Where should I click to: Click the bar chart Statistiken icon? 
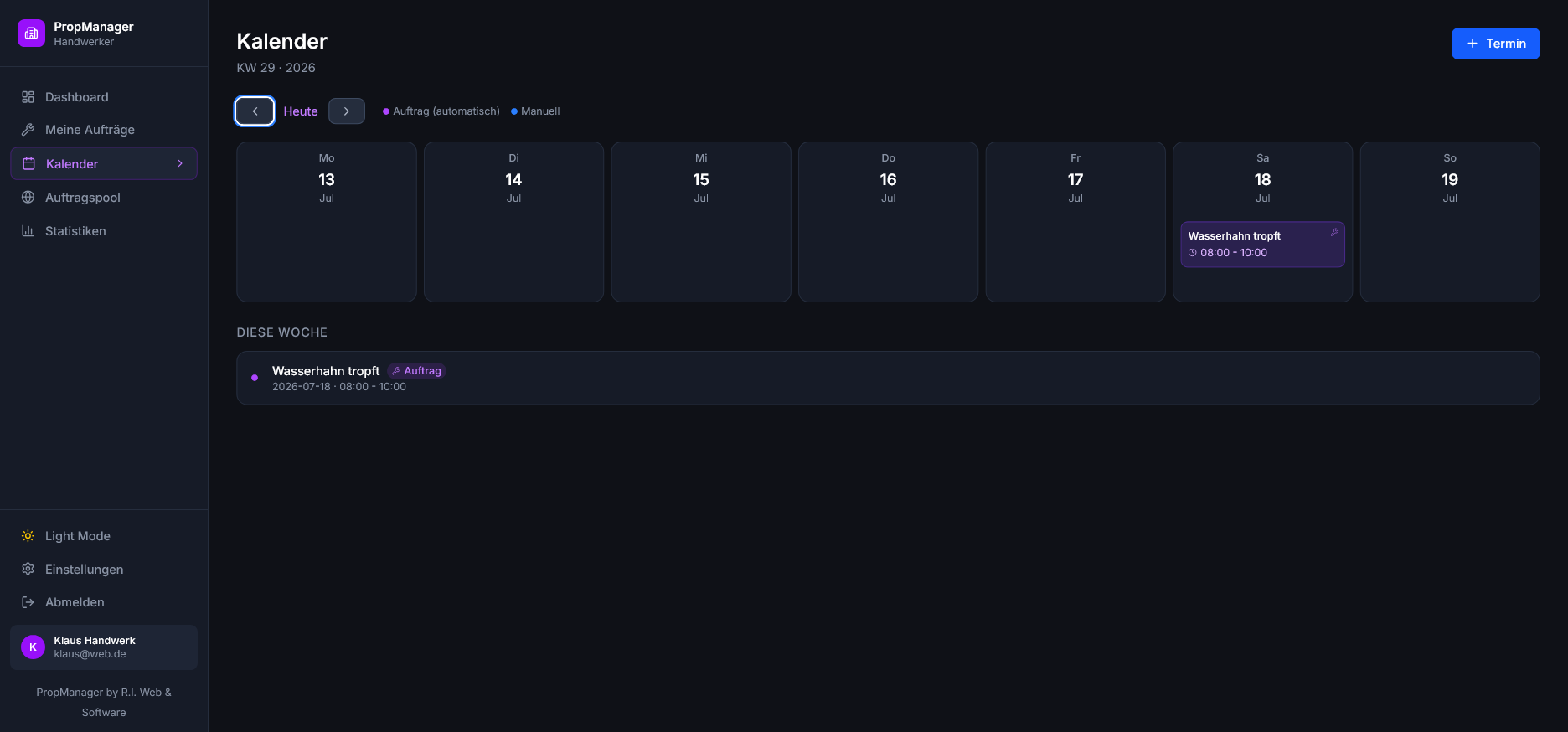tap(28, 231)
